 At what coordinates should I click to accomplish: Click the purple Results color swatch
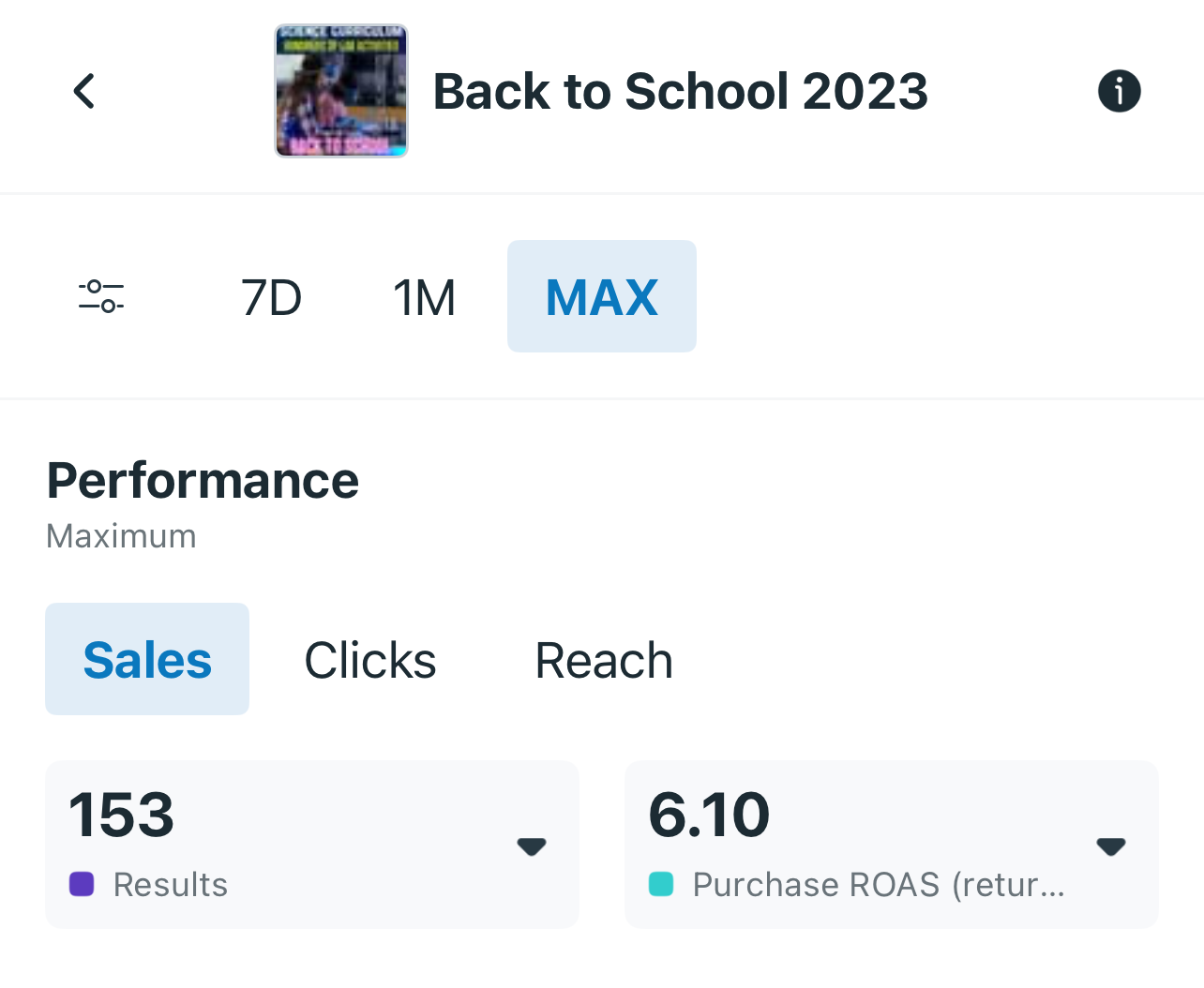[x=82, y=884]
